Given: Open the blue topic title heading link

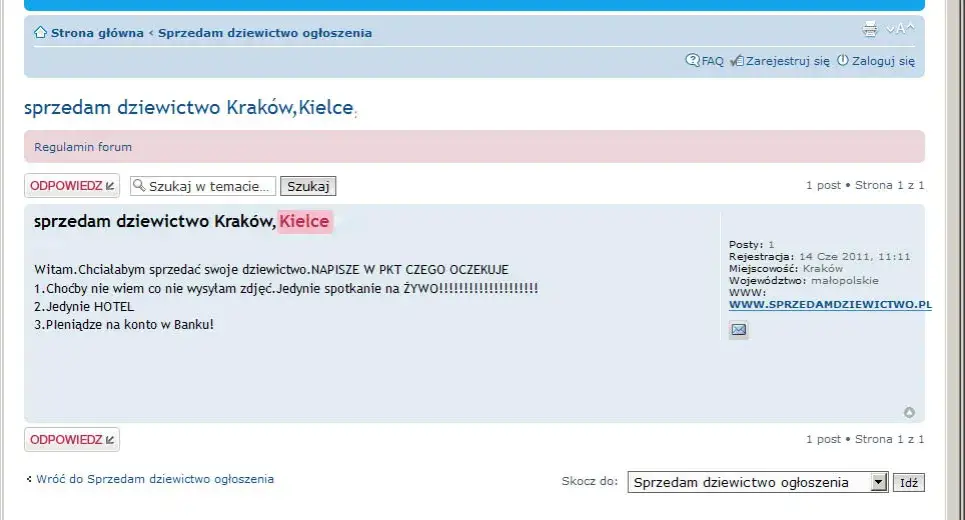Looking at the screenshot, I should (x=189, y=107).
